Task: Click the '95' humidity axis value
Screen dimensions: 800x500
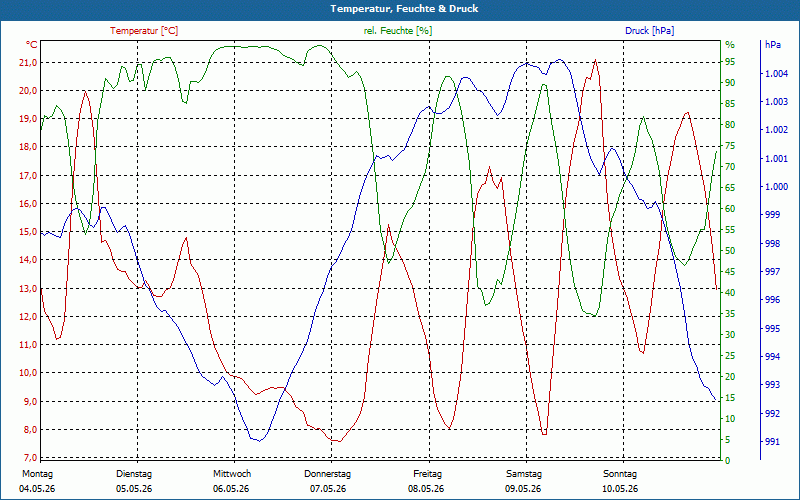Action: pos(731,62)
